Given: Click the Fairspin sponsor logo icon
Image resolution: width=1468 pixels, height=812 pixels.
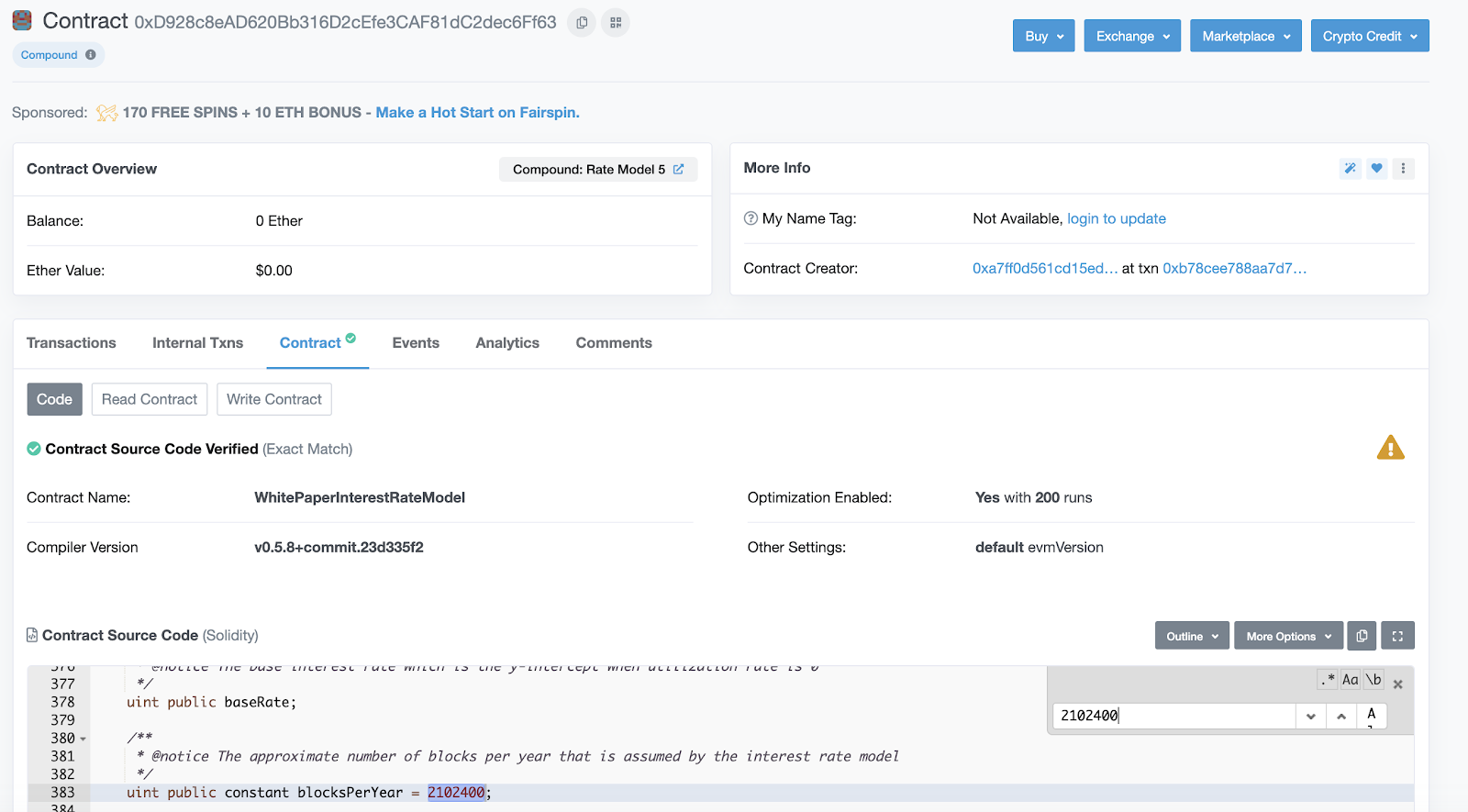Looking at the screenshot, I should (106, 113).
